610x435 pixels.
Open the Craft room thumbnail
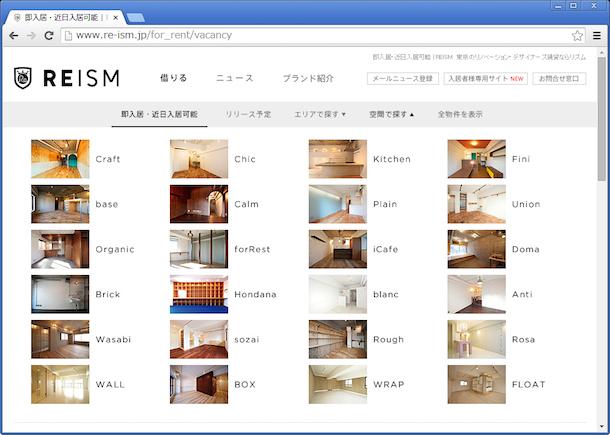coord(60,159)
